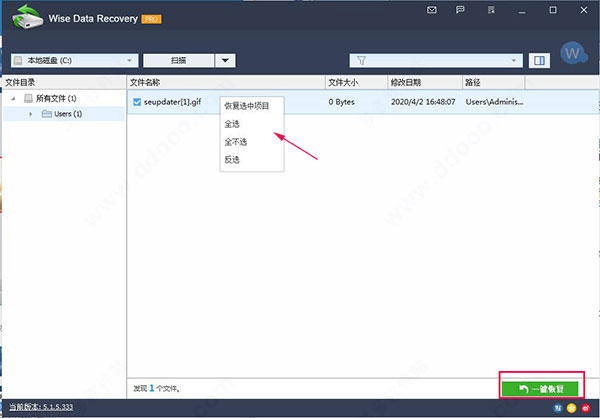Toggle the preview pane layout button
This screenshot has height=418, width=600.
pos(539,60)
